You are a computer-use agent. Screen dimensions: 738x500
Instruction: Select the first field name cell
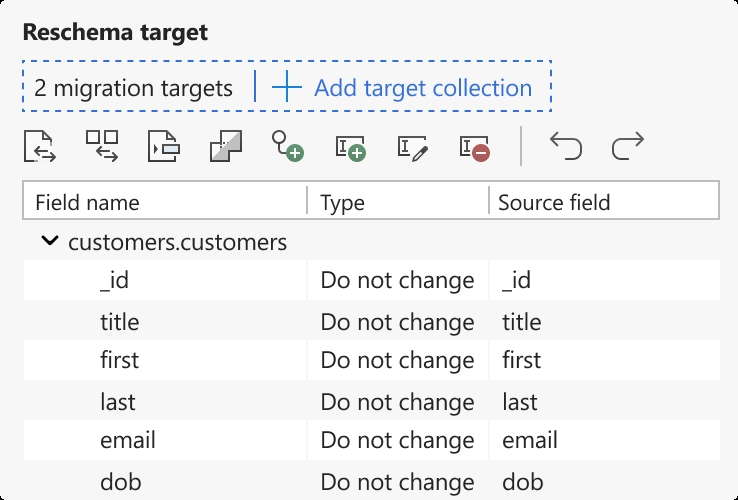pos(165,360)
